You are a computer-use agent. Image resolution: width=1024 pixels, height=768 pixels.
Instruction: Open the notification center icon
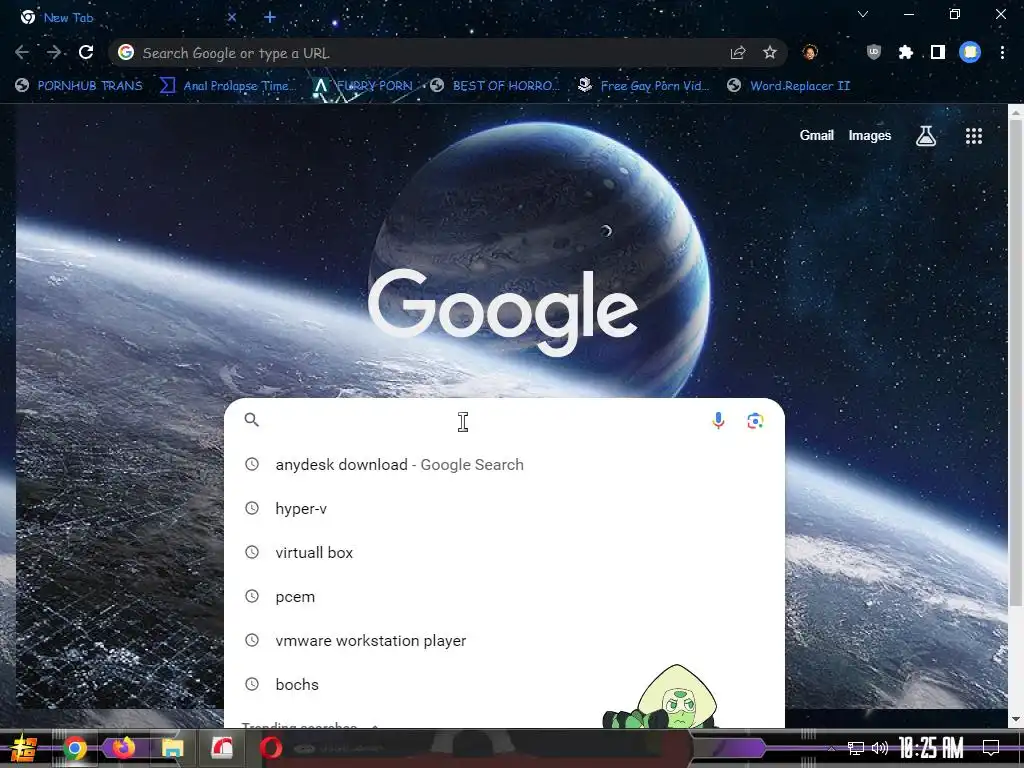991,748
